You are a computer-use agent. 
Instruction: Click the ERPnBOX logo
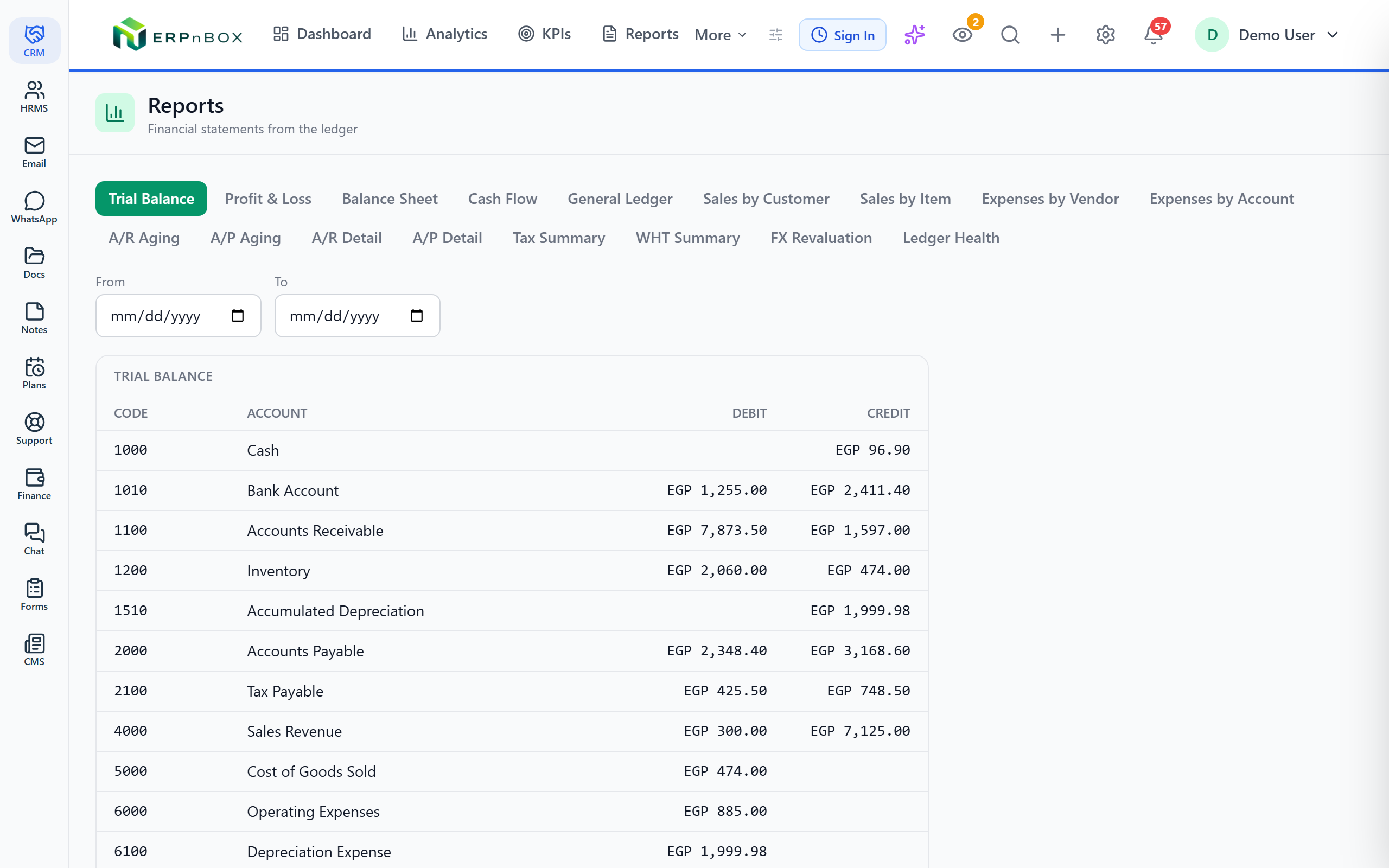tap(177, 34)
